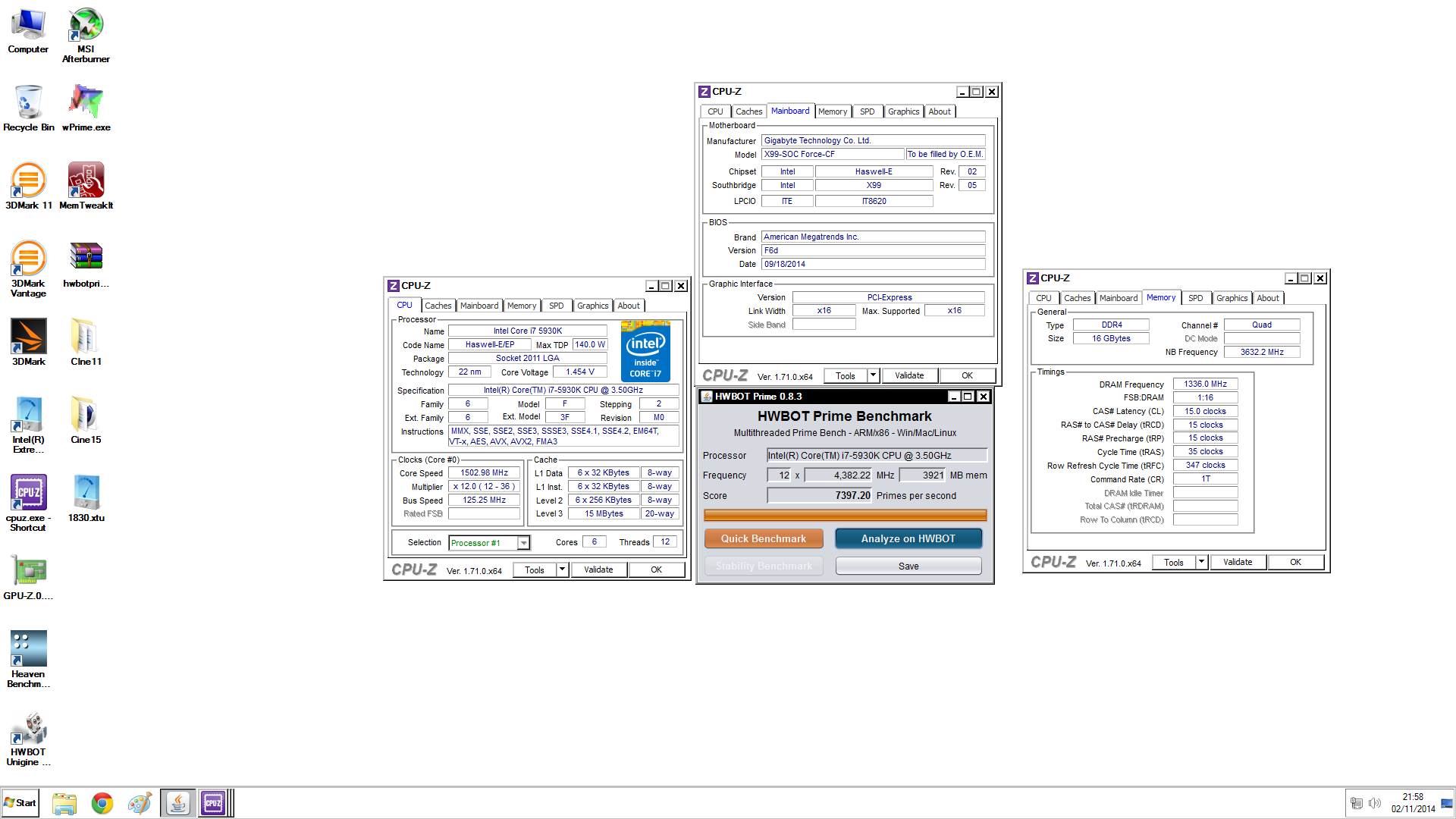The width and height of the screenshot is (1456, 819).
Task: Click Validate in CPU tab window
Action: 598,570
